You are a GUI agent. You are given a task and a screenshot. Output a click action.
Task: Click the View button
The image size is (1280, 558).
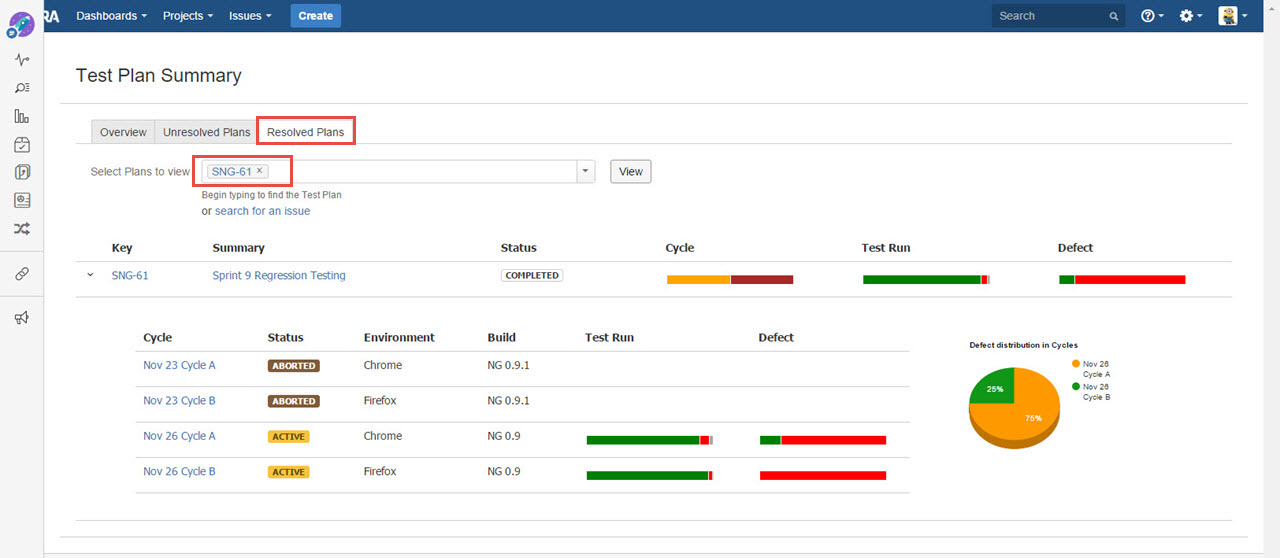(631, 172)
